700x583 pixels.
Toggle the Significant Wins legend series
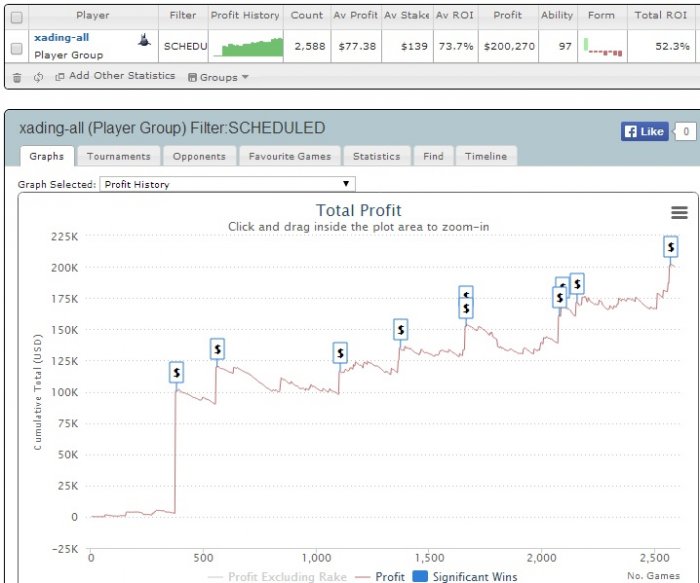pyautogui.click(x=465, y=577)
